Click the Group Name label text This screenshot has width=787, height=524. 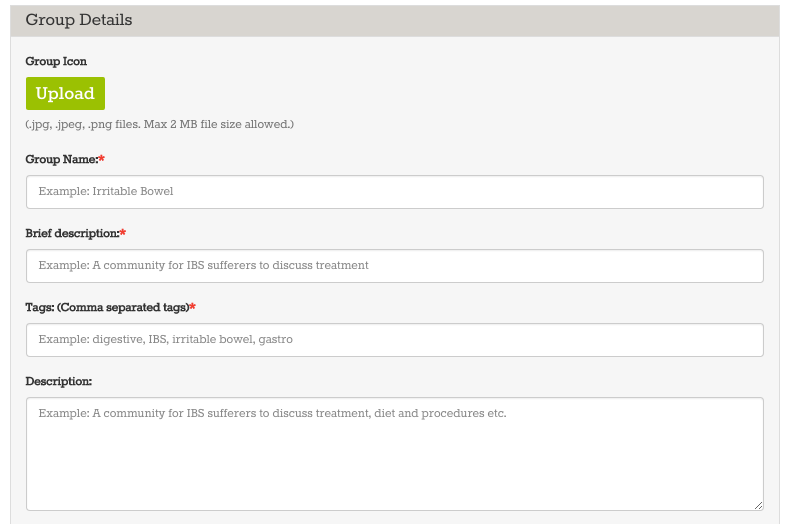(x=62, y=159)
